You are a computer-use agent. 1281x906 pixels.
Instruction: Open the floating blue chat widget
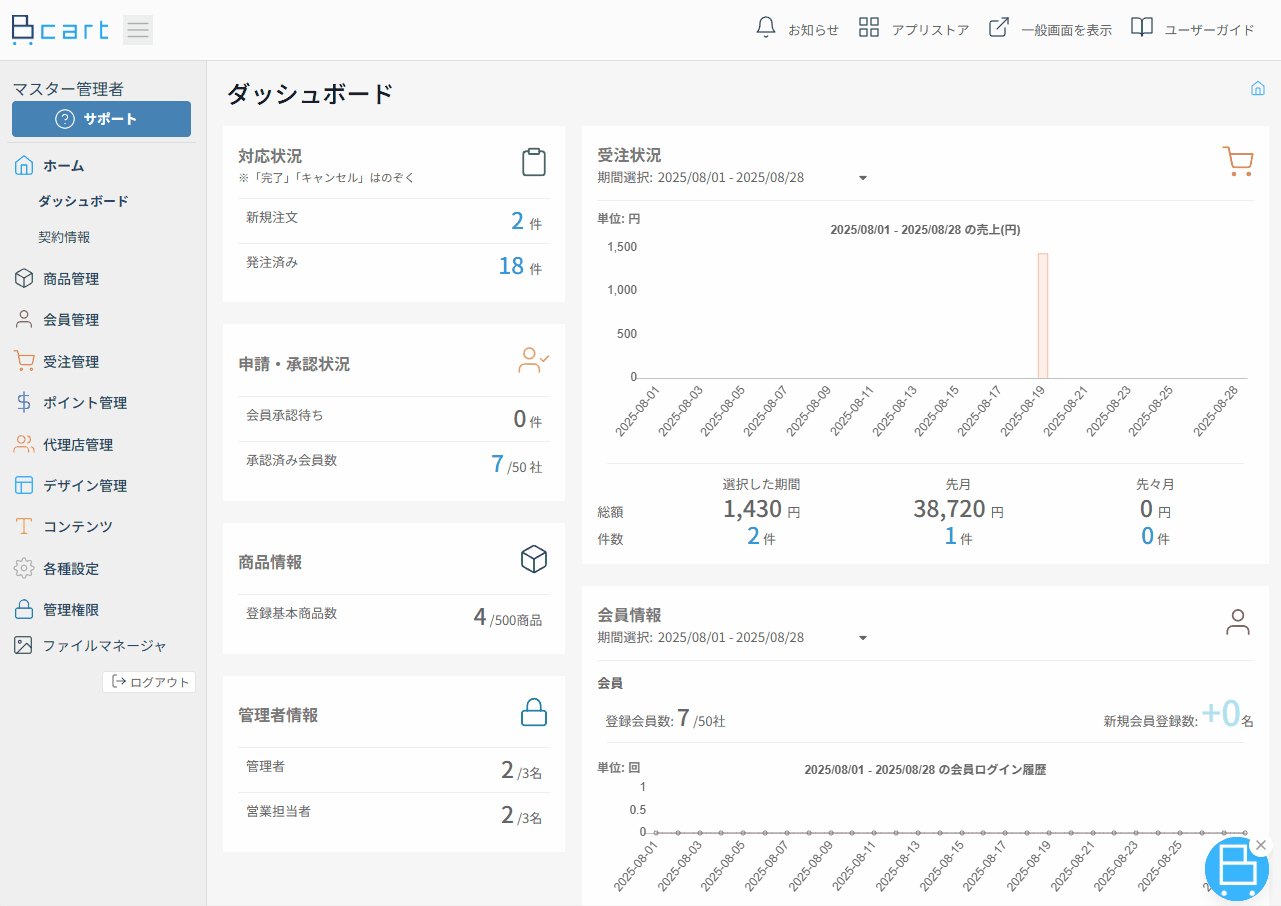tap(1236, 869)
